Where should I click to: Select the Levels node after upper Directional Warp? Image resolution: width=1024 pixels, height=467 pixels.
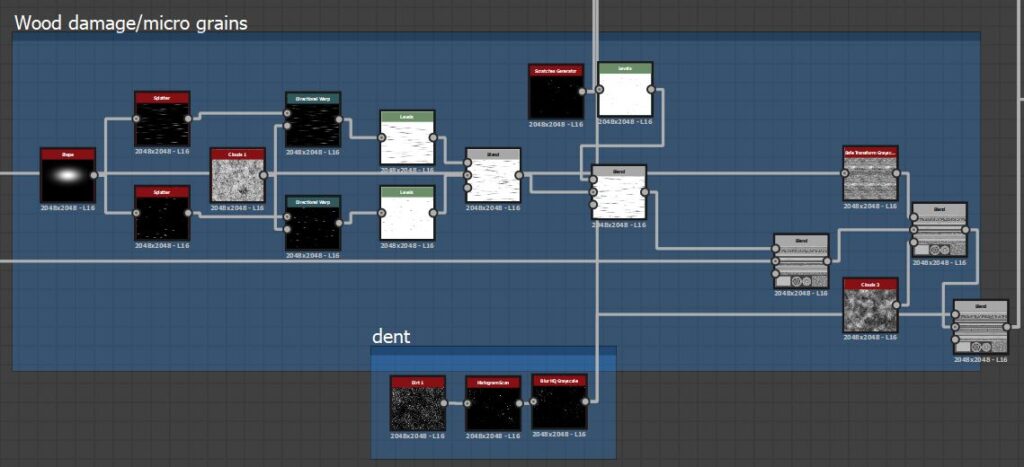408,138
